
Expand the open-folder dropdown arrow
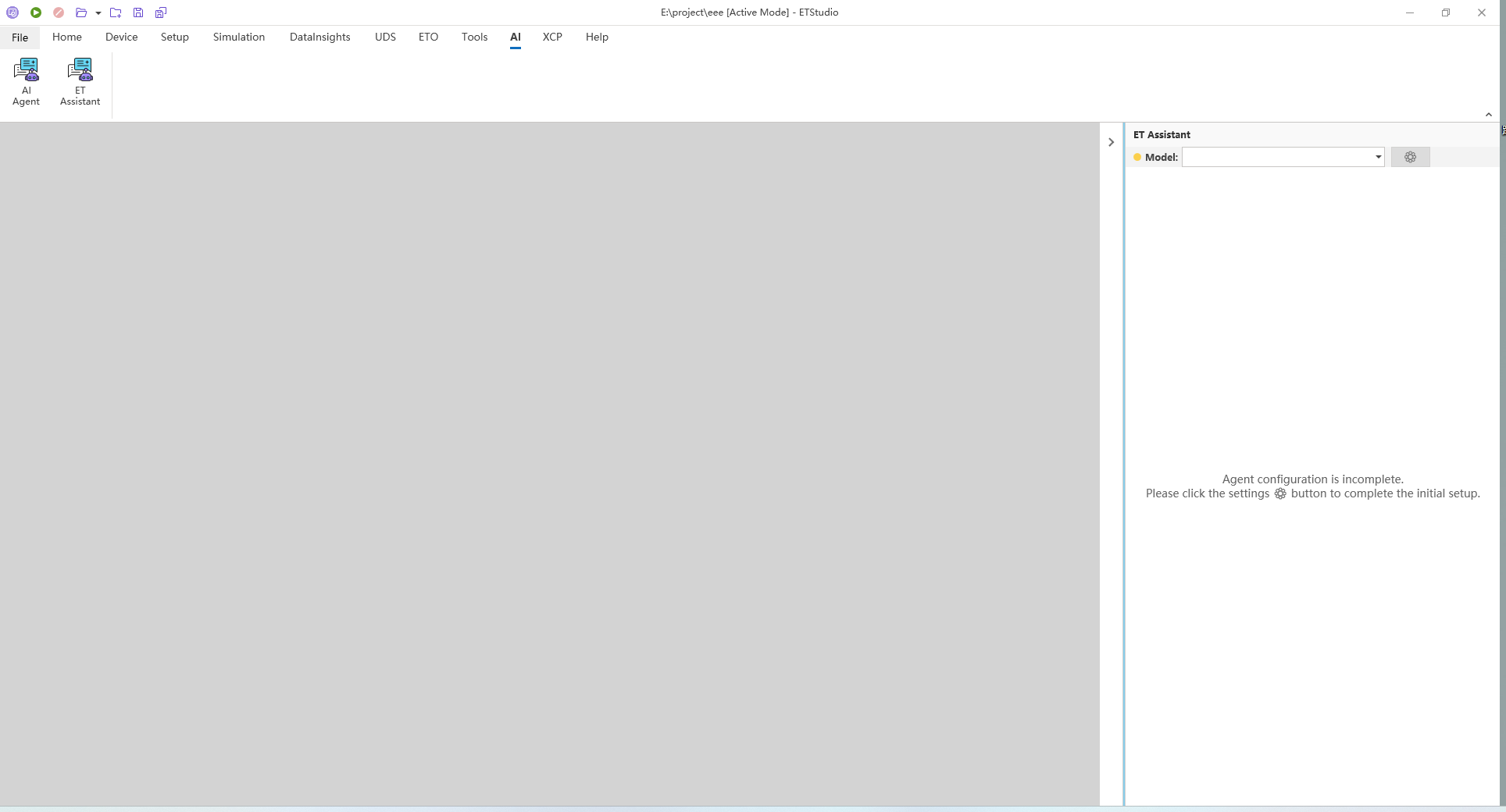tap(98, 13)
